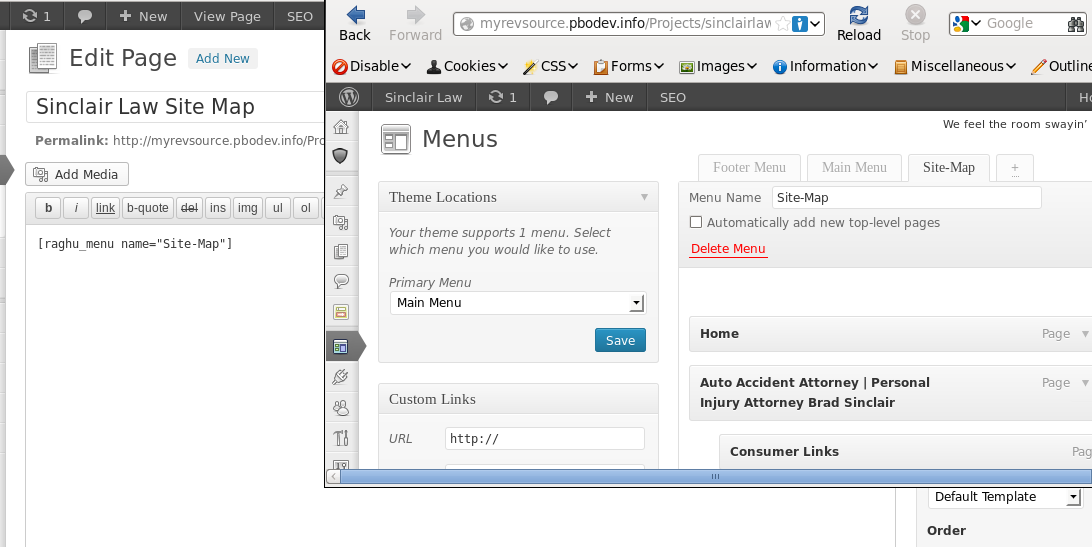Click the browser Back arrow icon
The height and width of the screenshot is (547, 1092).
(356, 14)
